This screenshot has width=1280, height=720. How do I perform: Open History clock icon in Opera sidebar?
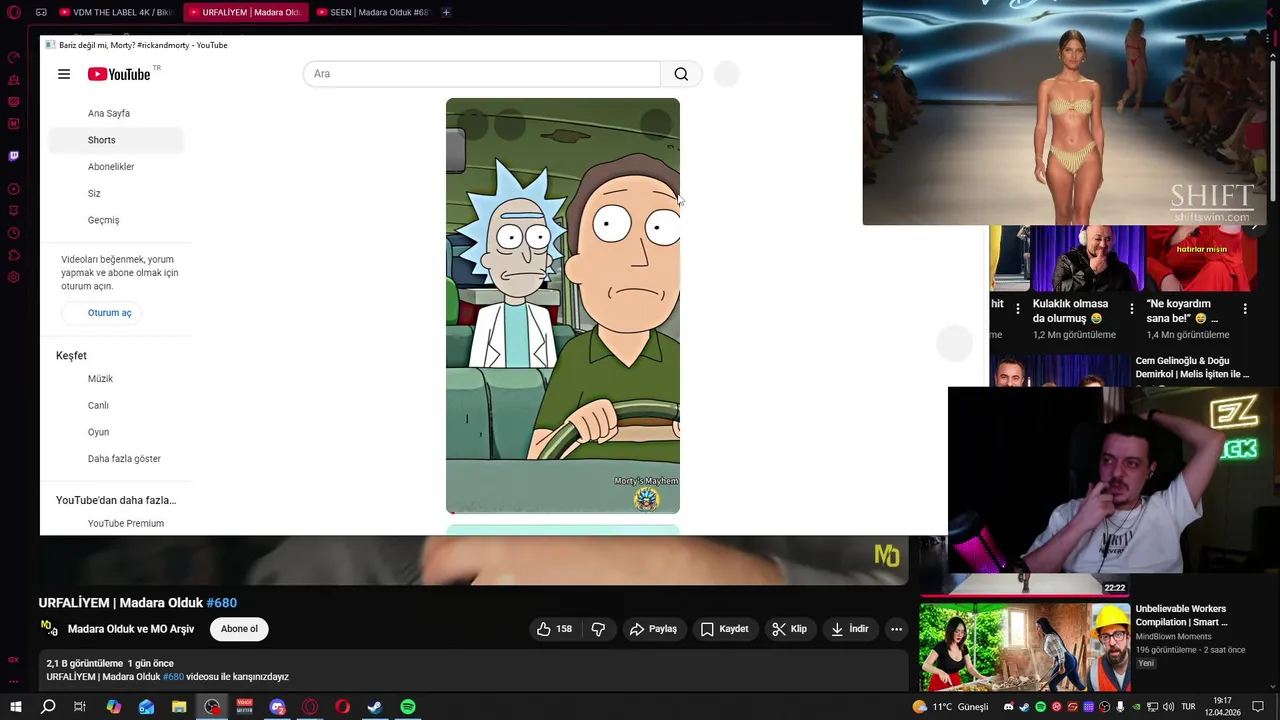(x=13, y=233)
